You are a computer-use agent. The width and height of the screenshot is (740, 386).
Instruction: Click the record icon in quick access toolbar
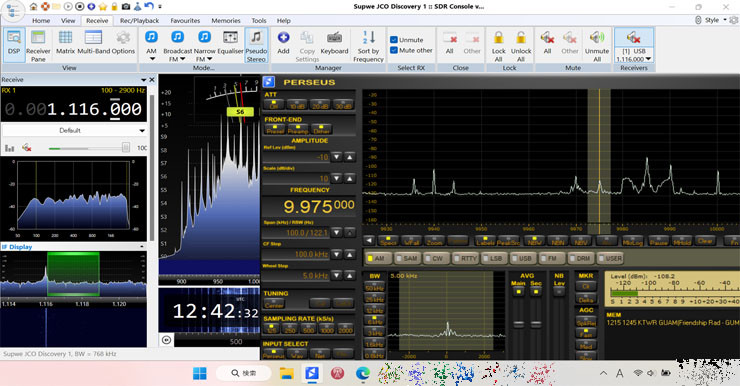coord(80,7)
